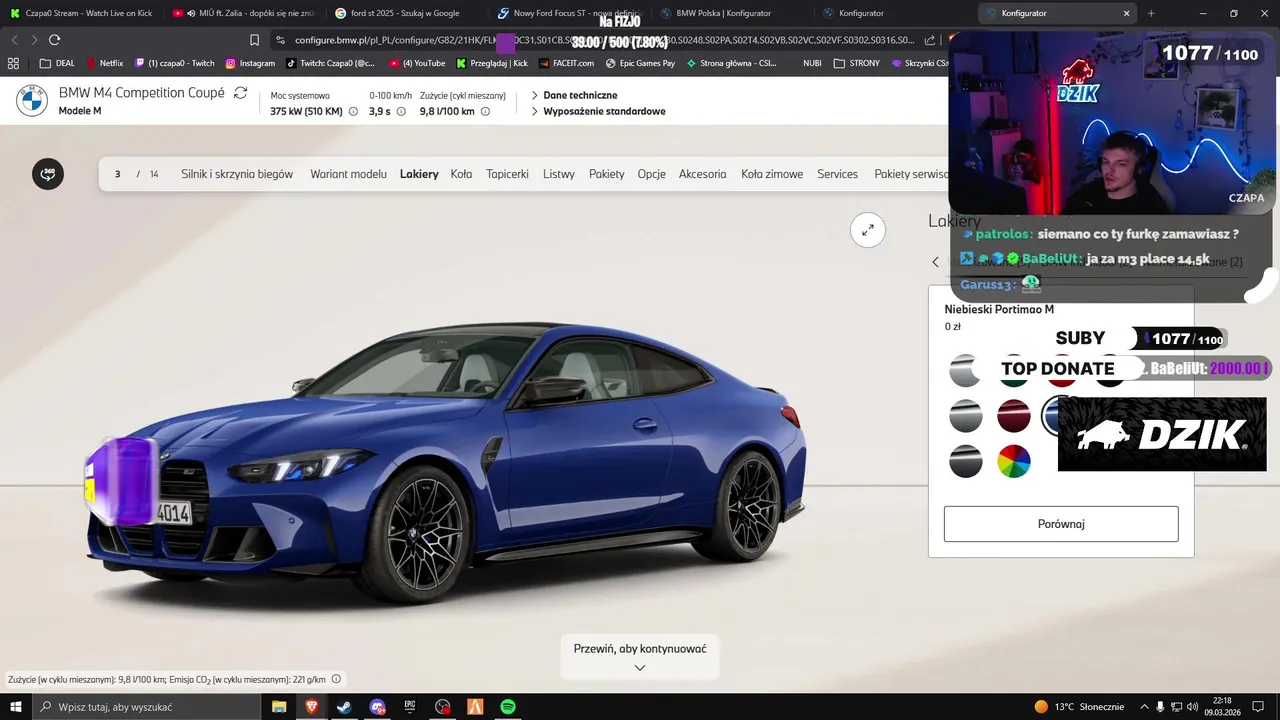The image size is (1280, 720).
Task: Open the new tab plus button
Action: tap(1151, 13)
